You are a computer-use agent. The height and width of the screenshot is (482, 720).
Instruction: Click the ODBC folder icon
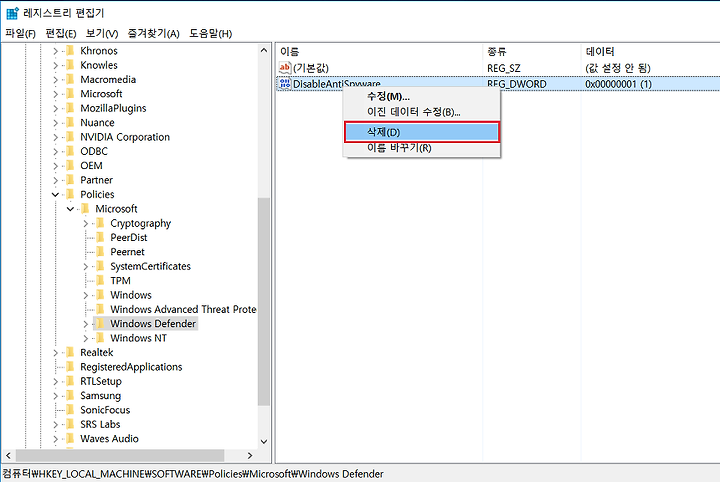(x=70, y=151)
